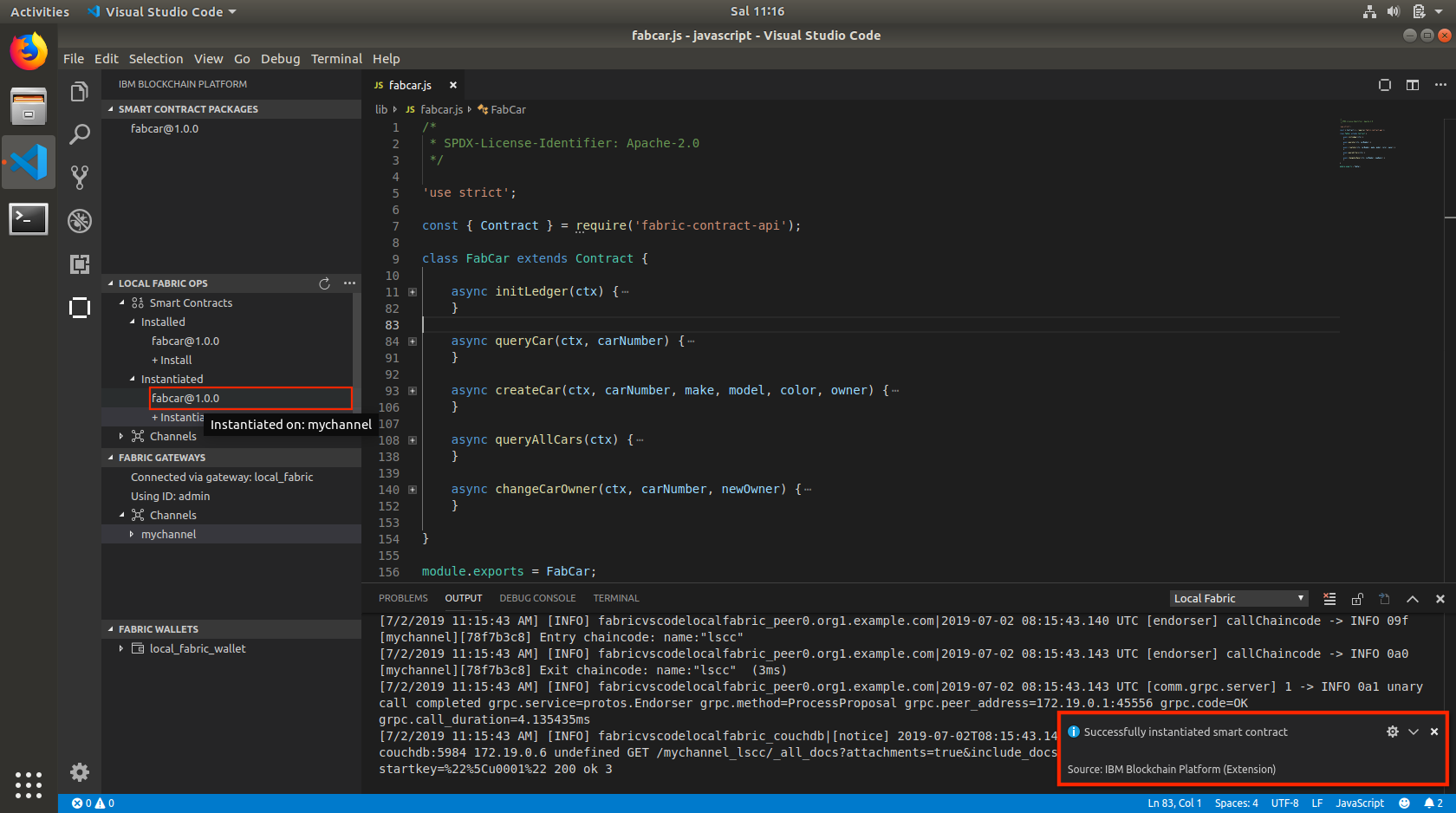Open the Debug view (no-bug icon)
Screen dimensions: 1456x813
80,221
